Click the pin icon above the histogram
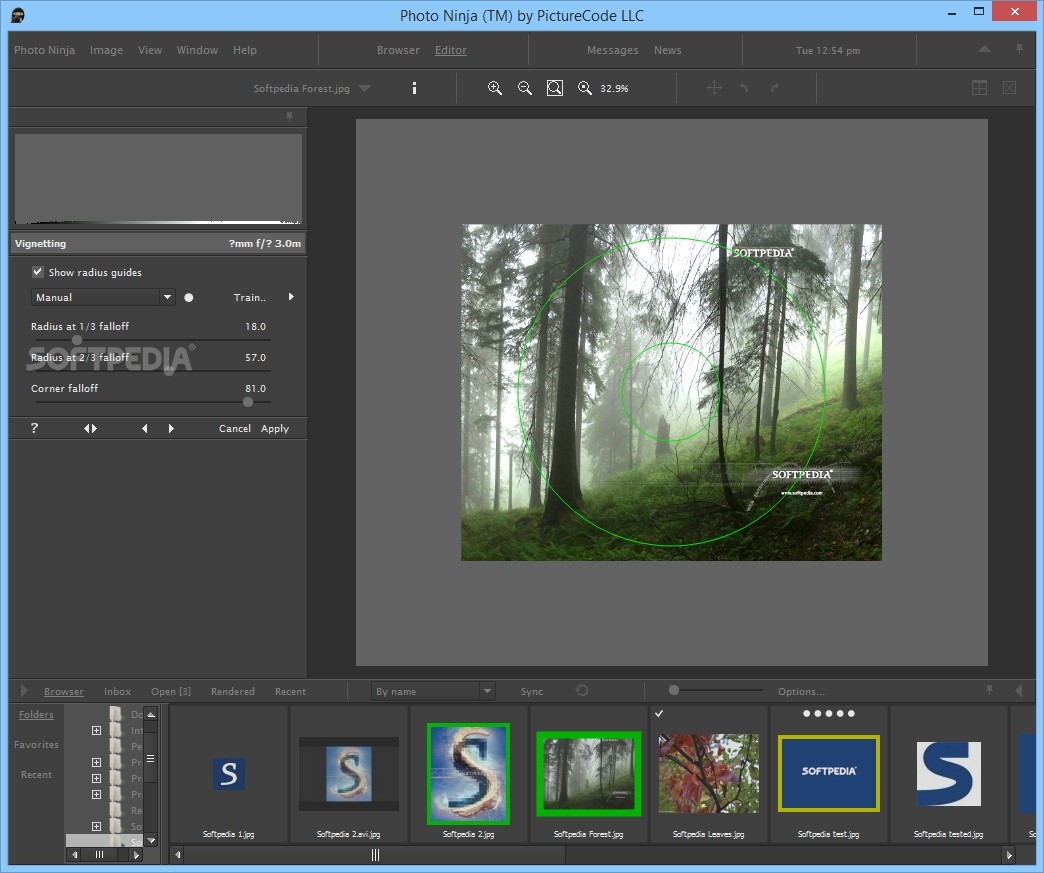 tap(290, 117)
